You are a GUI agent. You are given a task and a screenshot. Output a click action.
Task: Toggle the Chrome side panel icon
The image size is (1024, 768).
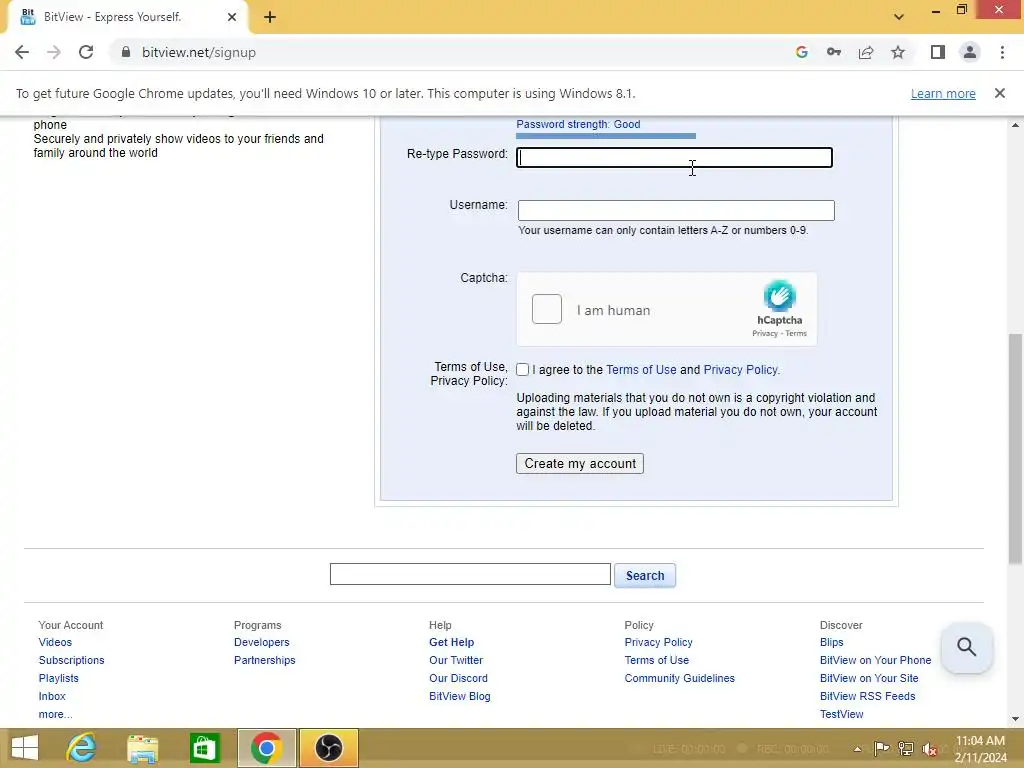click(938, 52)
